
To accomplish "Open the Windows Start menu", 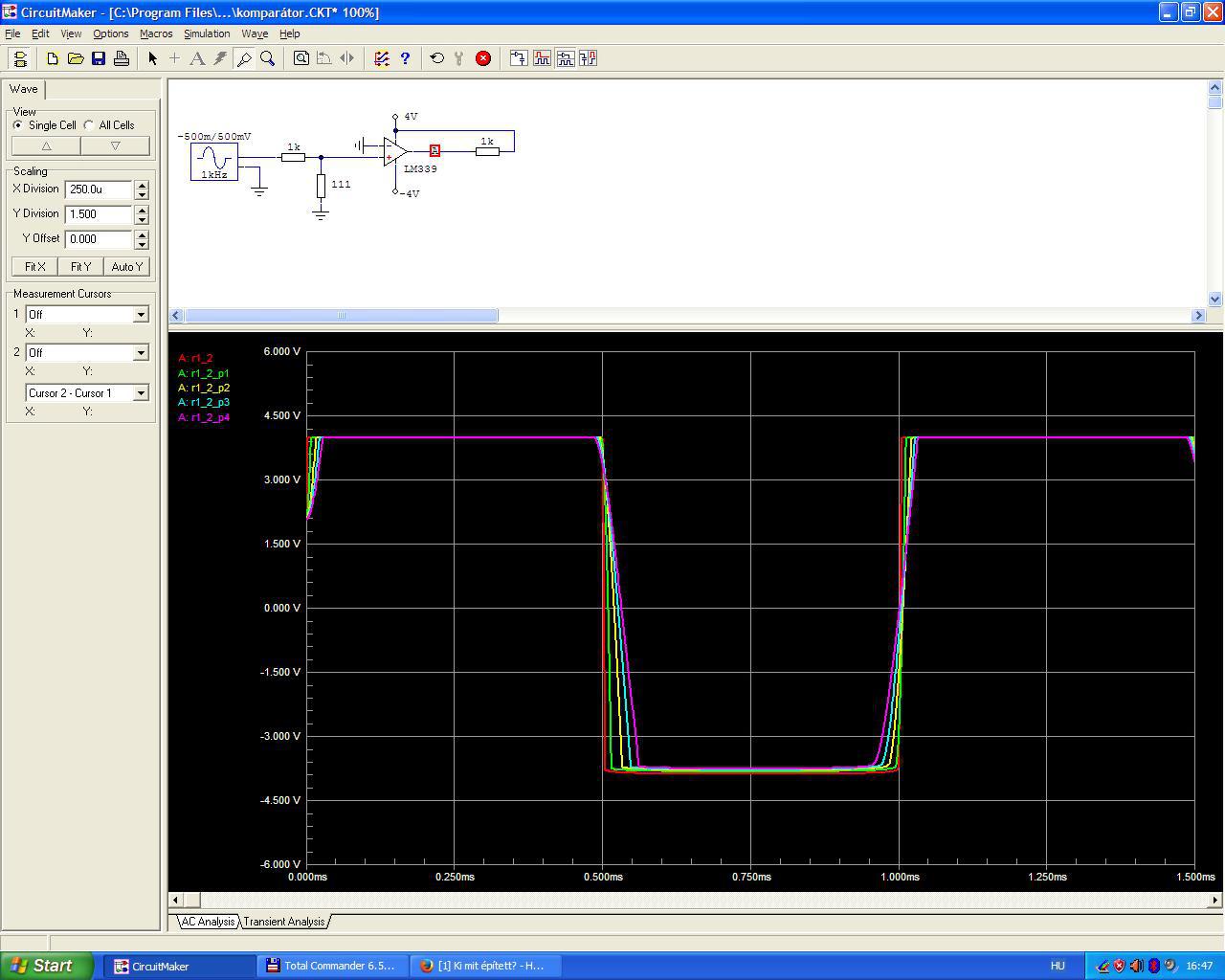I will coord(46,966).
